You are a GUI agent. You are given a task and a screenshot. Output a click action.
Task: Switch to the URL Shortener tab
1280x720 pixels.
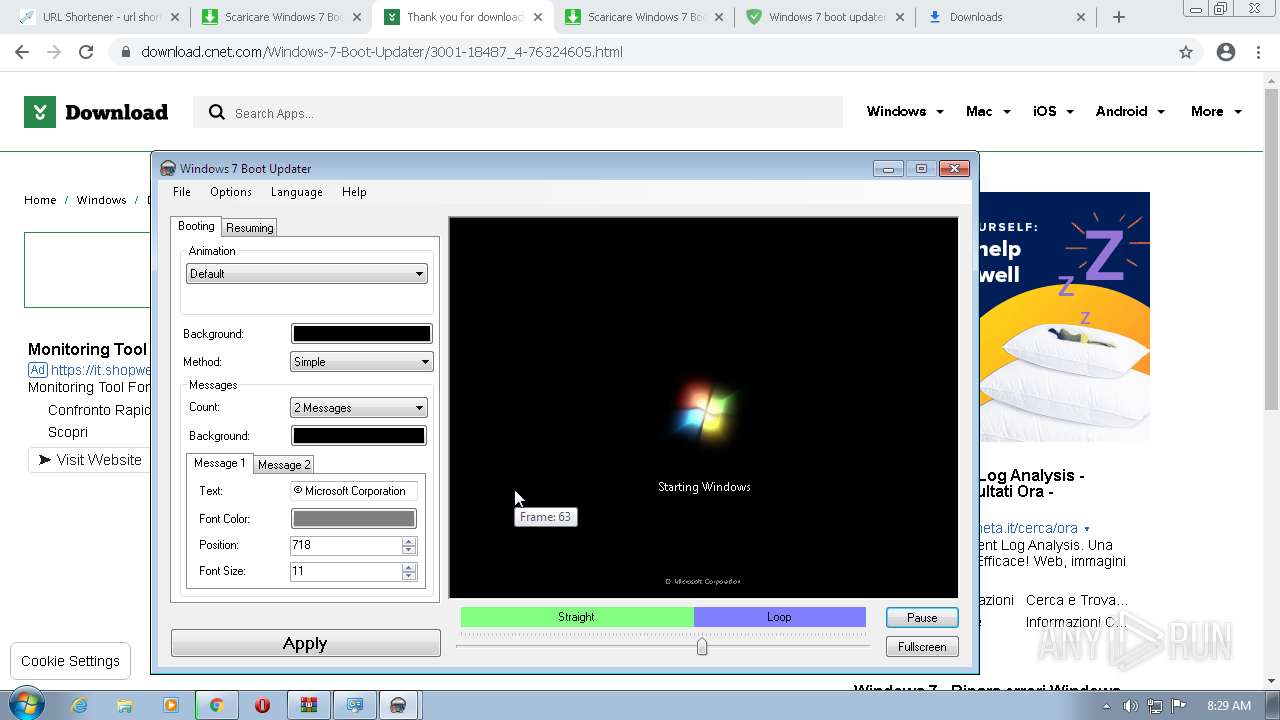tap(99, 17)
